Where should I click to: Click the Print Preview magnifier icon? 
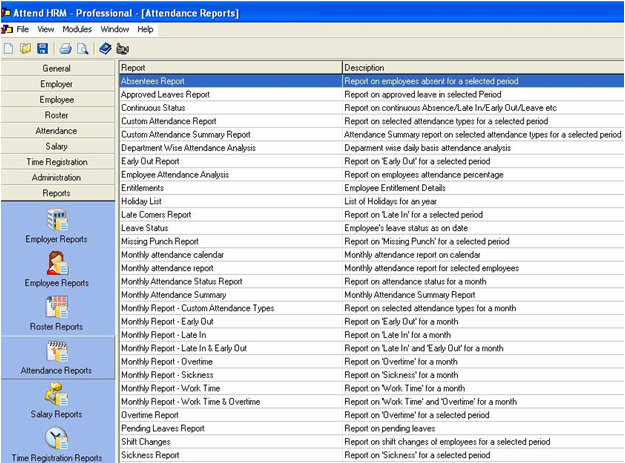pos(83,49)
